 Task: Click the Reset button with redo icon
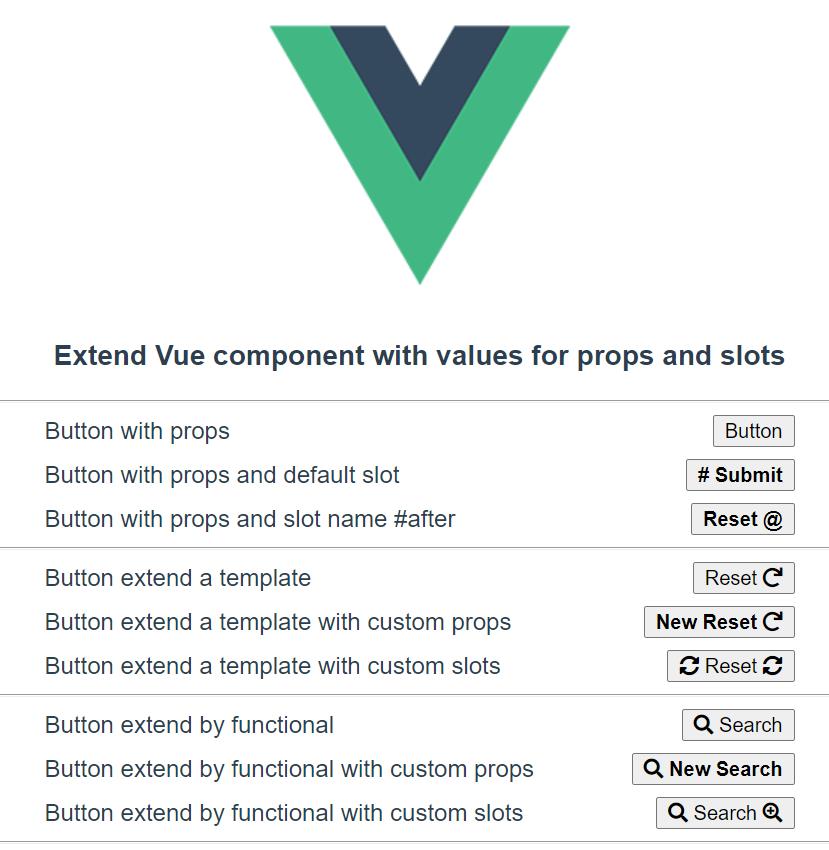point(744,578)
